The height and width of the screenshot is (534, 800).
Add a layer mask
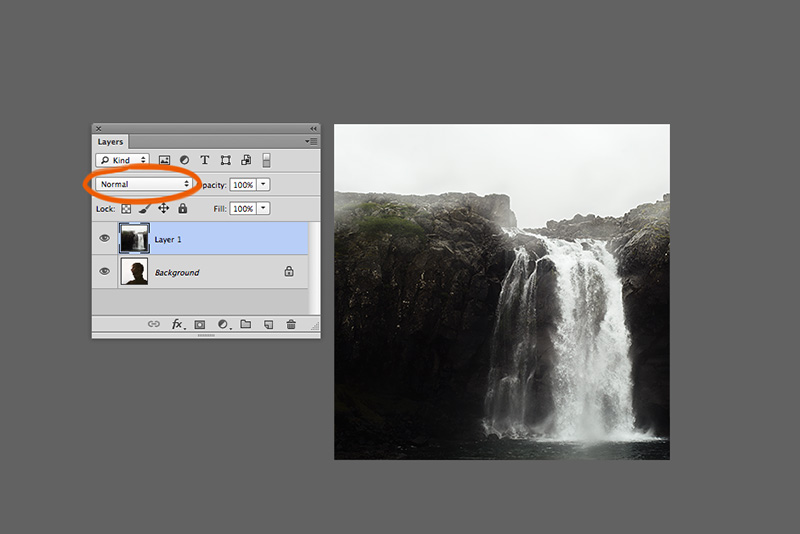point(199,324)
